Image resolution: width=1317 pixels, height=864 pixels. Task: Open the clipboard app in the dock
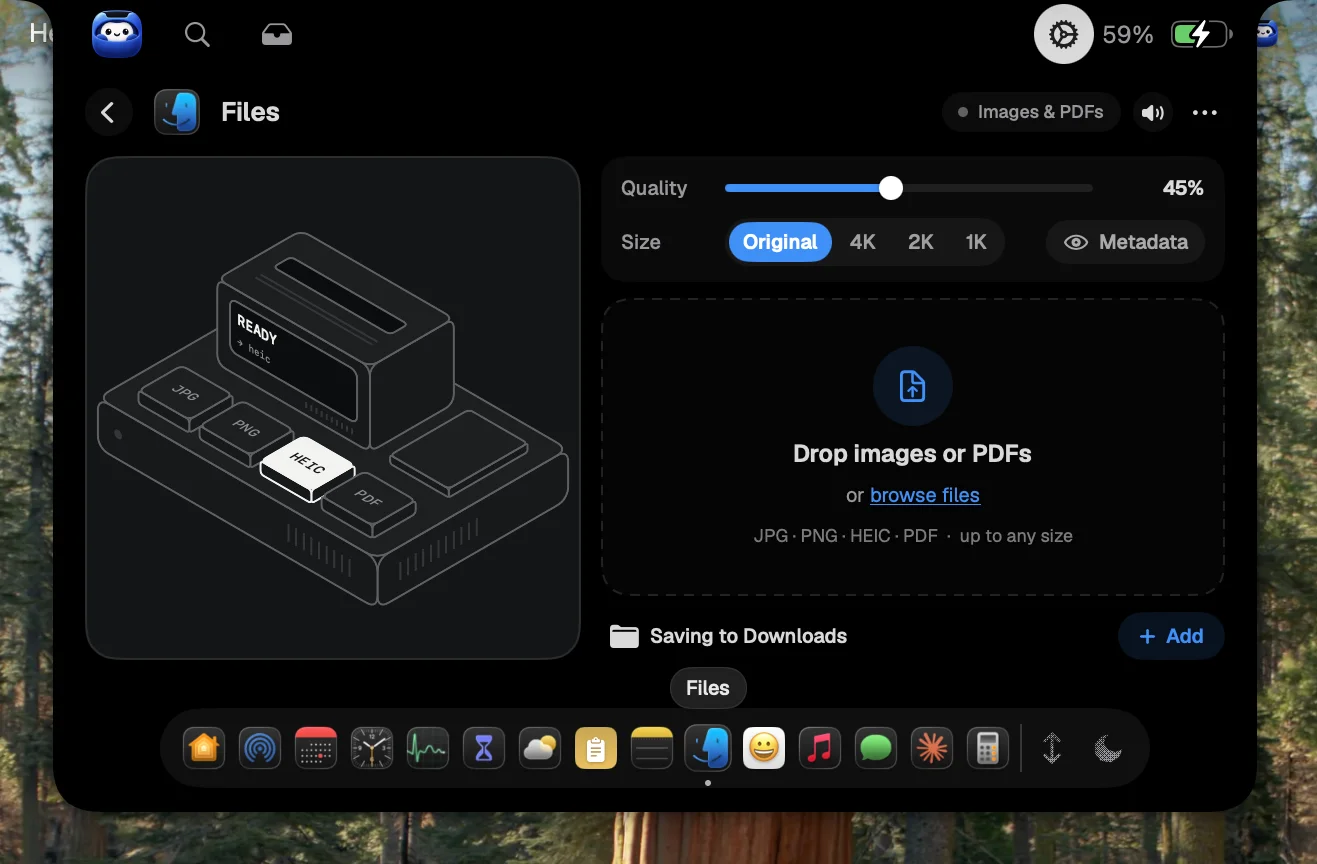click(x=596, y=748)
